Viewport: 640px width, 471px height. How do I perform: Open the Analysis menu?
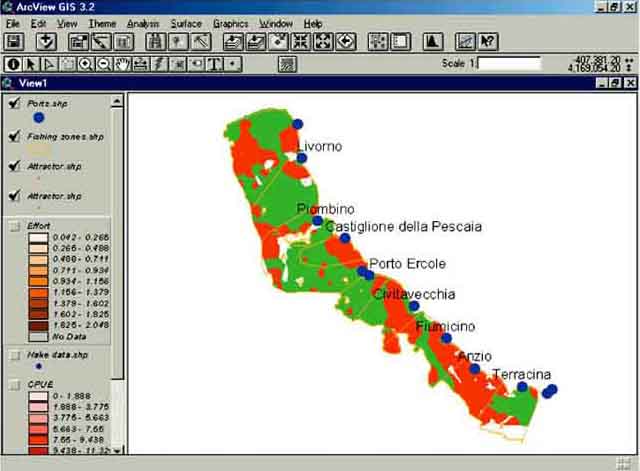(x=143, y=23)
